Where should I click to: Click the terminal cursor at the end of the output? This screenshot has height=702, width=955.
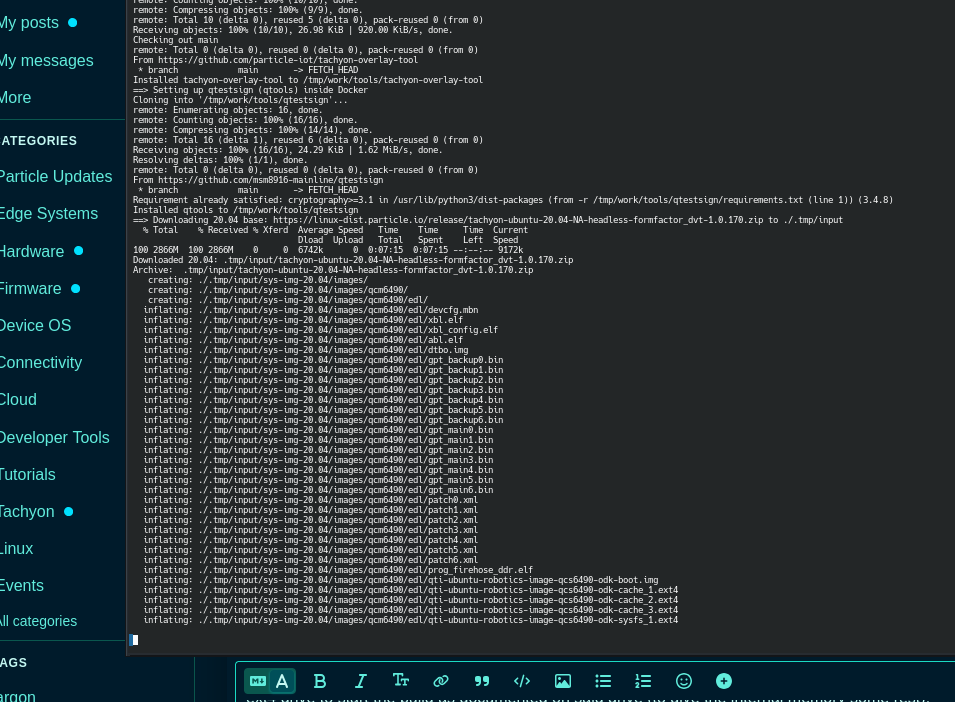[x=134, y=640]
